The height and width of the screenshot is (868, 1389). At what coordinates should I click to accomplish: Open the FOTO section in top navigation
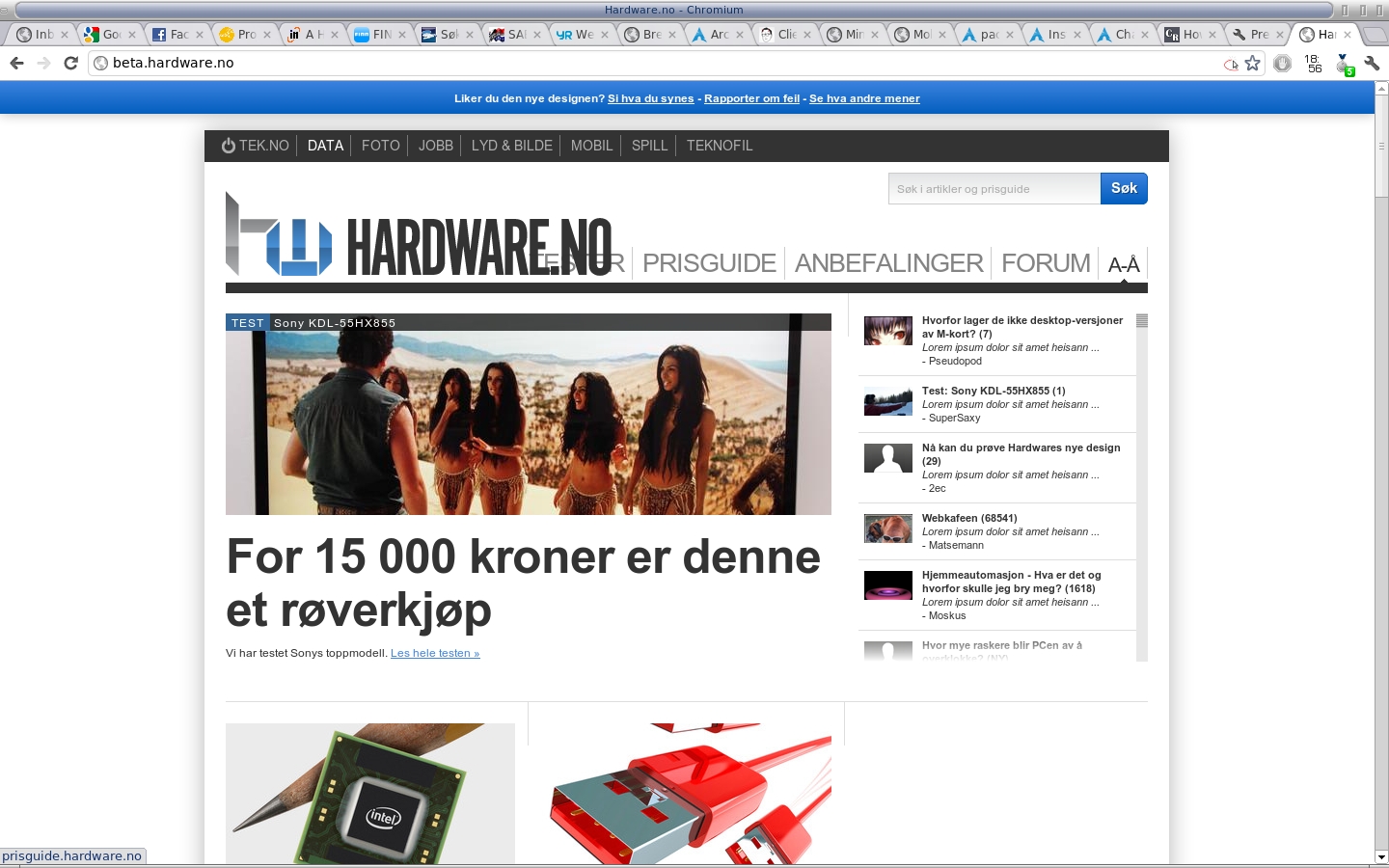point(381,146)
